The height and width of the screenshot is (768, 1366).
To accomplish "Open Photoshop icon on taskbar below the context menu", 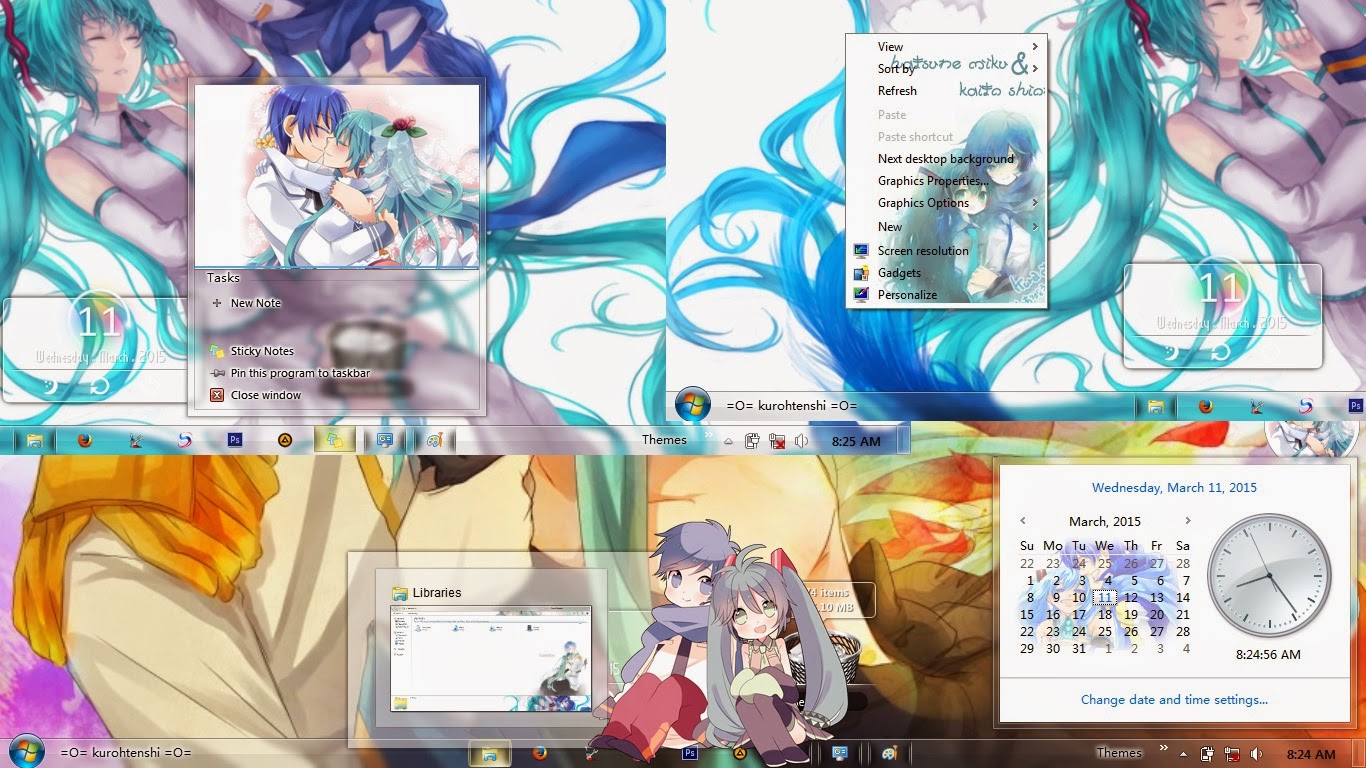I will [1355, 406].
